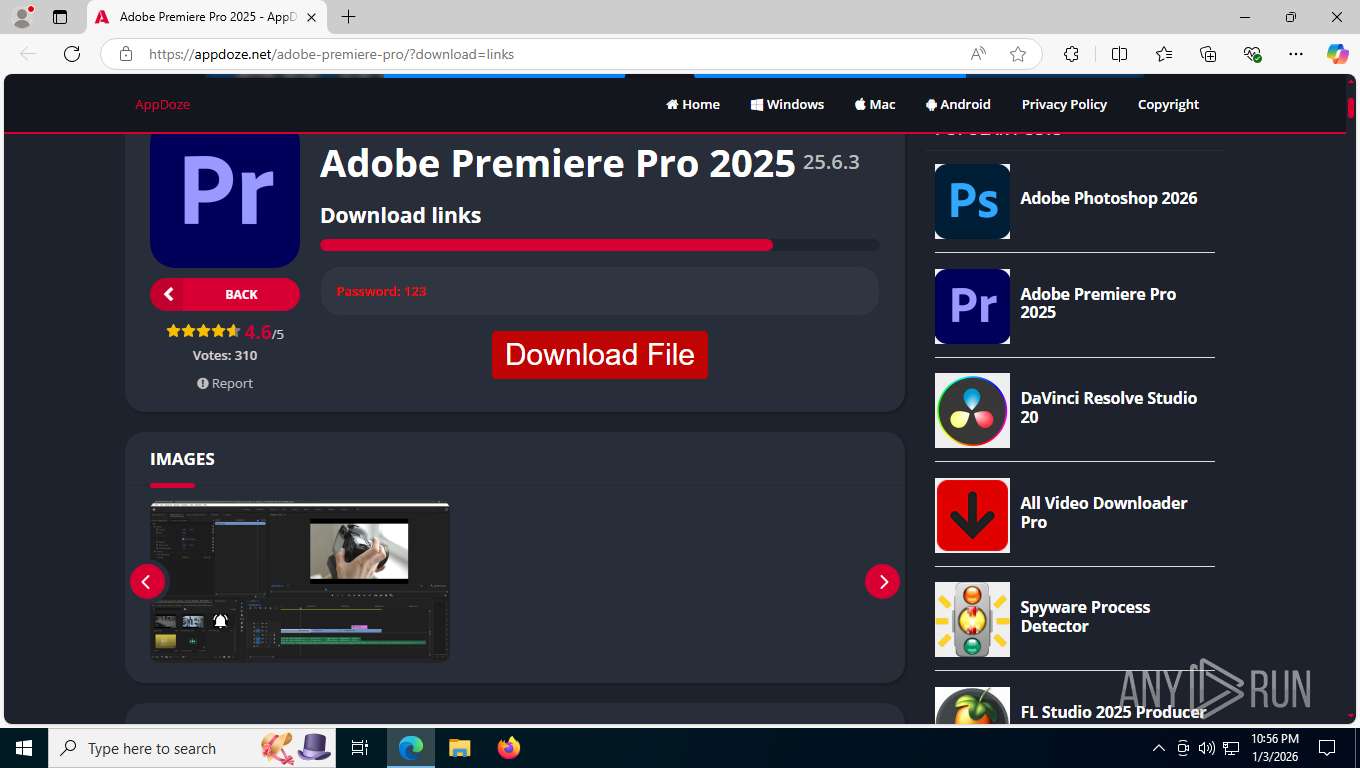Open the Favorites list icon

click(x=1164, y=54)
